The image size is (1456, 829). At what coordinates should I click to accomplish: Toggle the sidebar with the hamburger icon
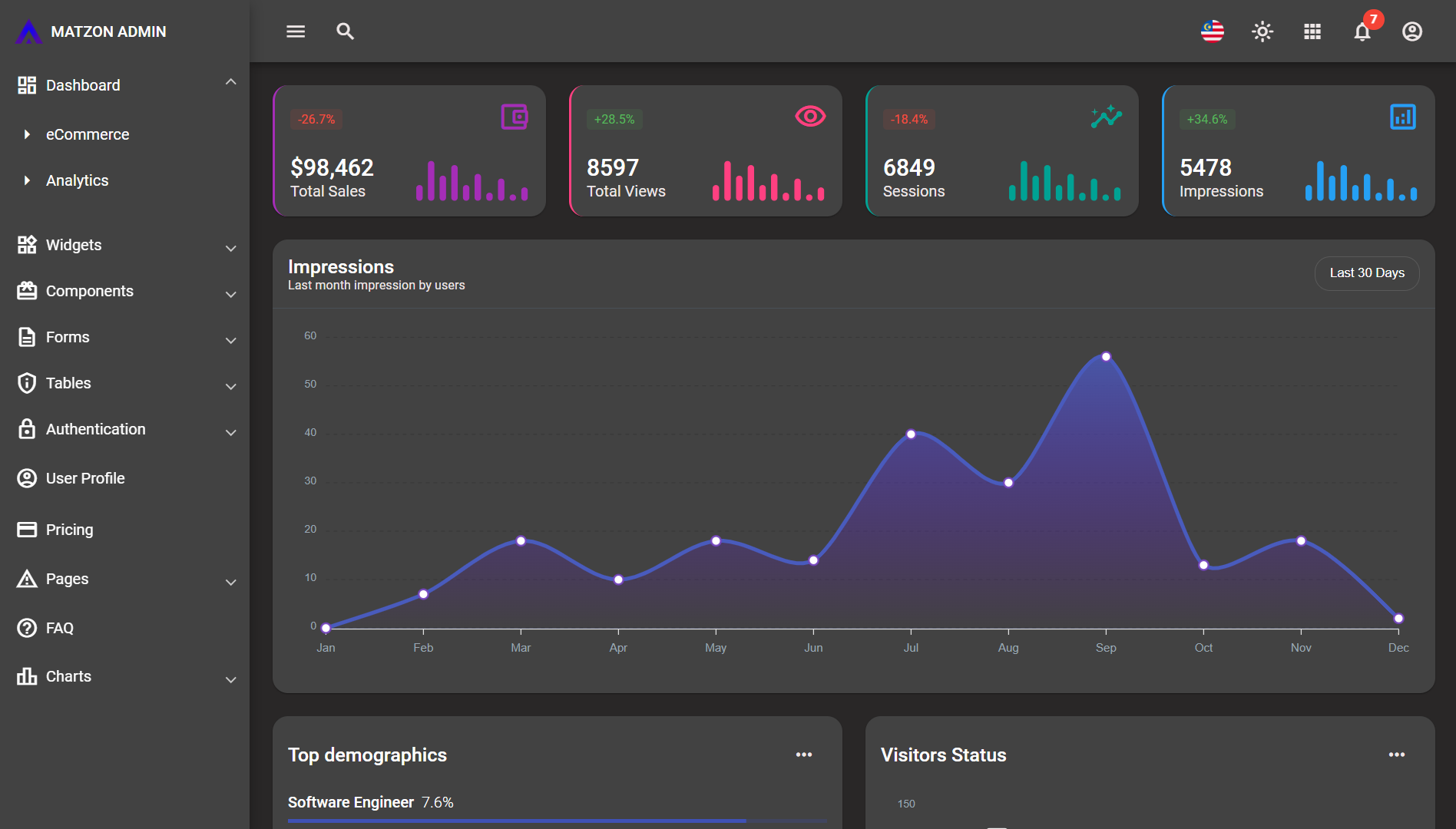coord(295,31)
